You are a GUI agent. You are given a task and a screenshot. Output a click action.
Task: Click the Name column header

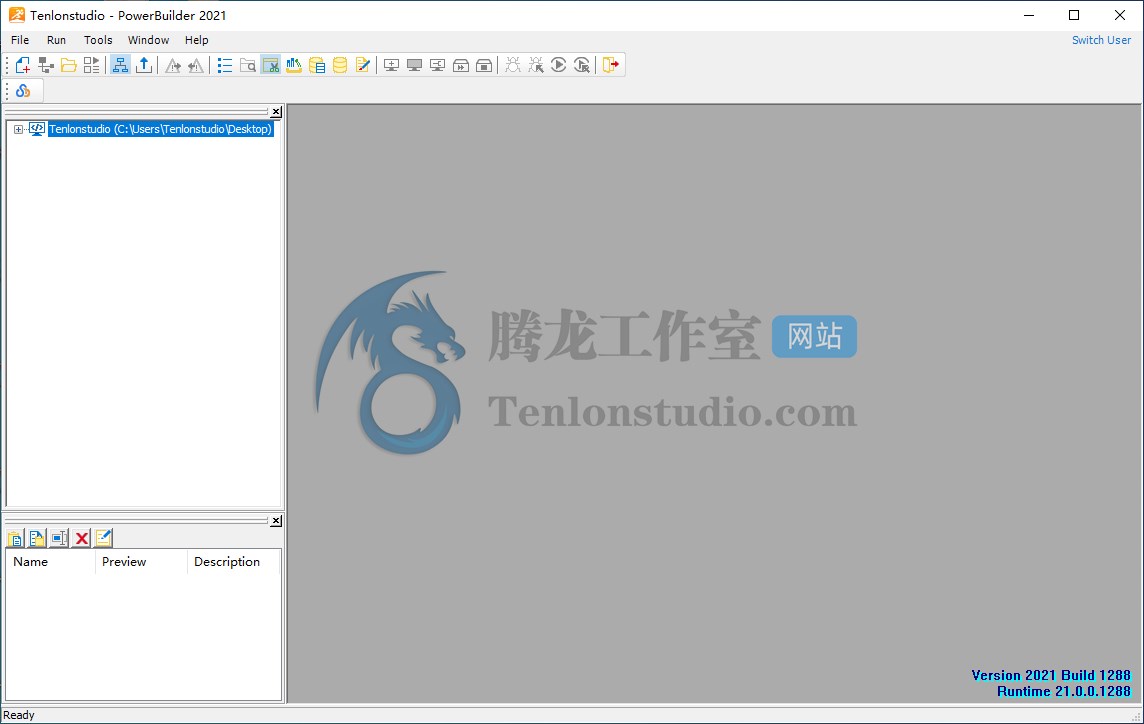(51, 562)
